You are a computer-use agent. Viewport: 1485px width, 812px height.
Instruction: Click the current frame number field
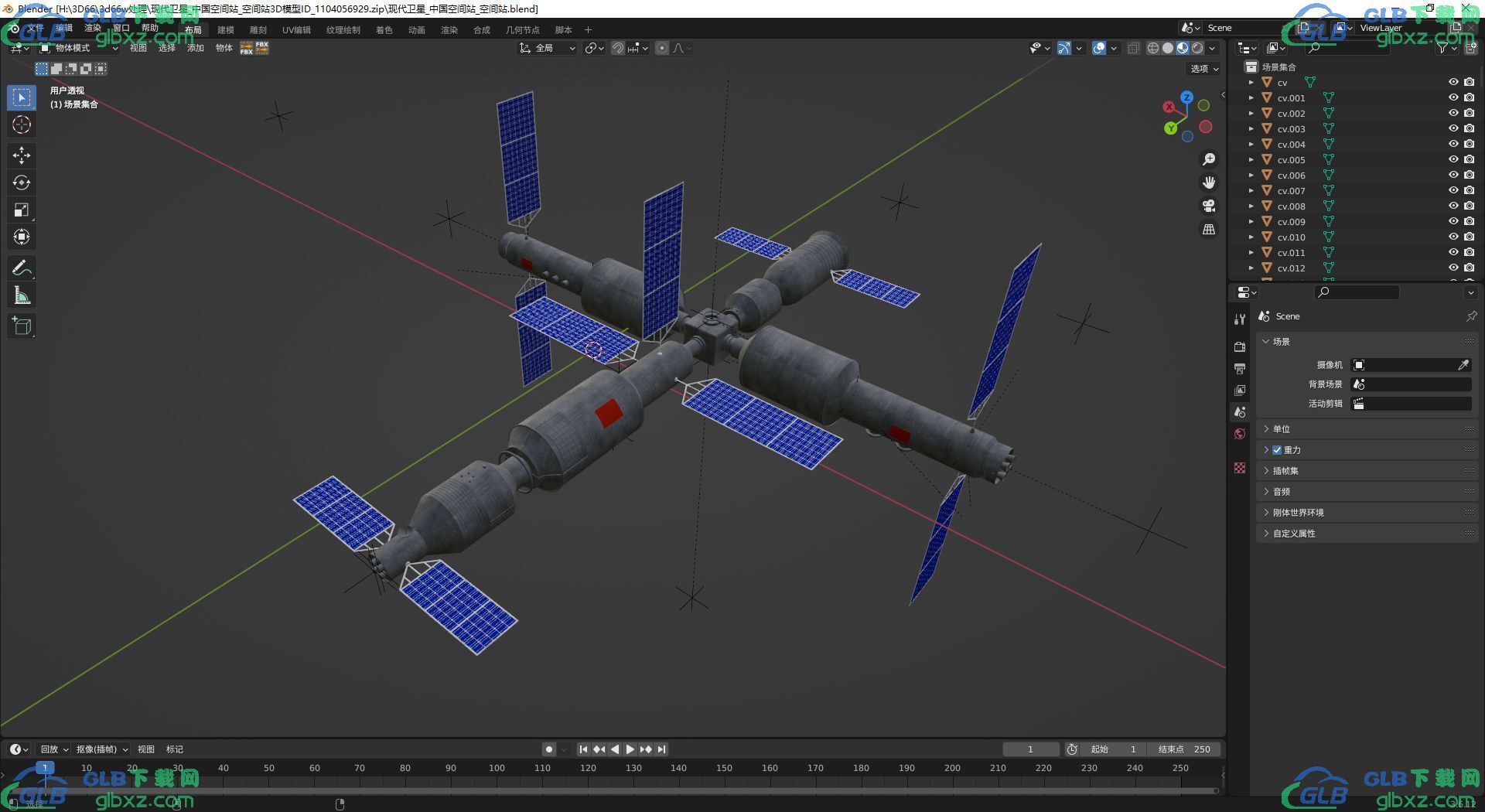pos(1031,749)
